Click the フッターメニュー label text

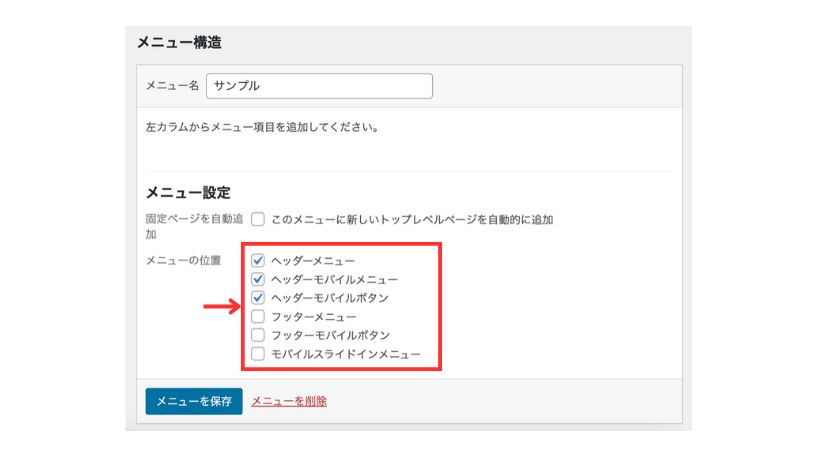point(314,317)
